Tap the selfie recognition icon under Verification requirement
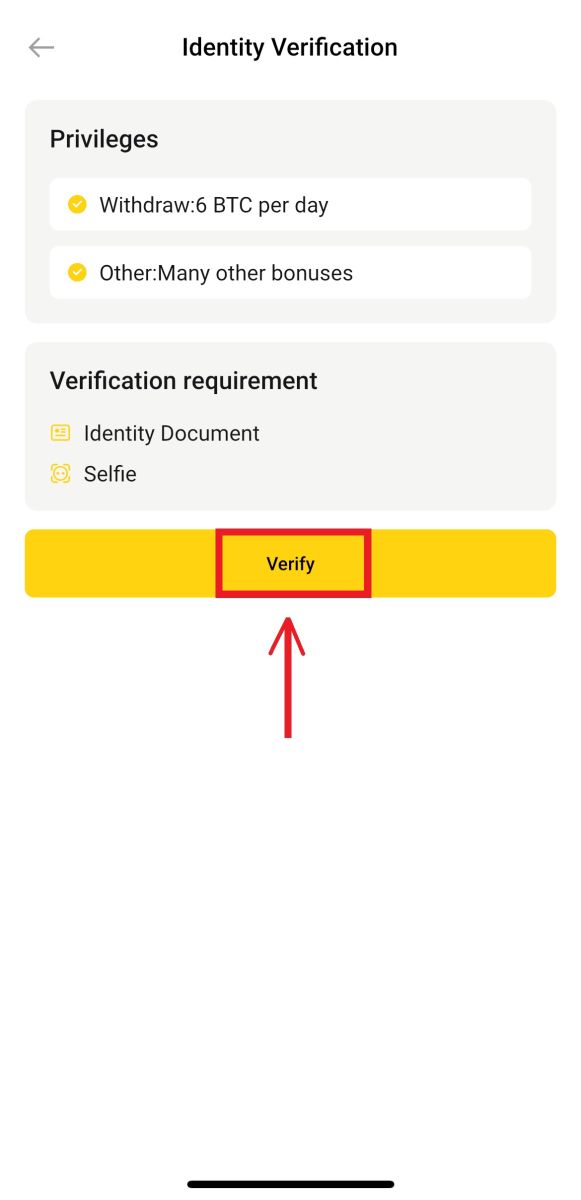 coord(60,473)
